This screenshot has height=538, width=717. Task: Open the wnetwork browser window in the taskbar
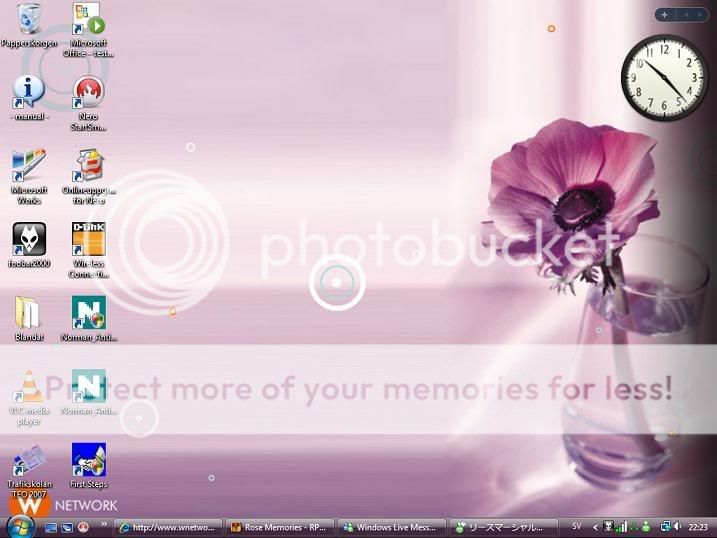168,526
